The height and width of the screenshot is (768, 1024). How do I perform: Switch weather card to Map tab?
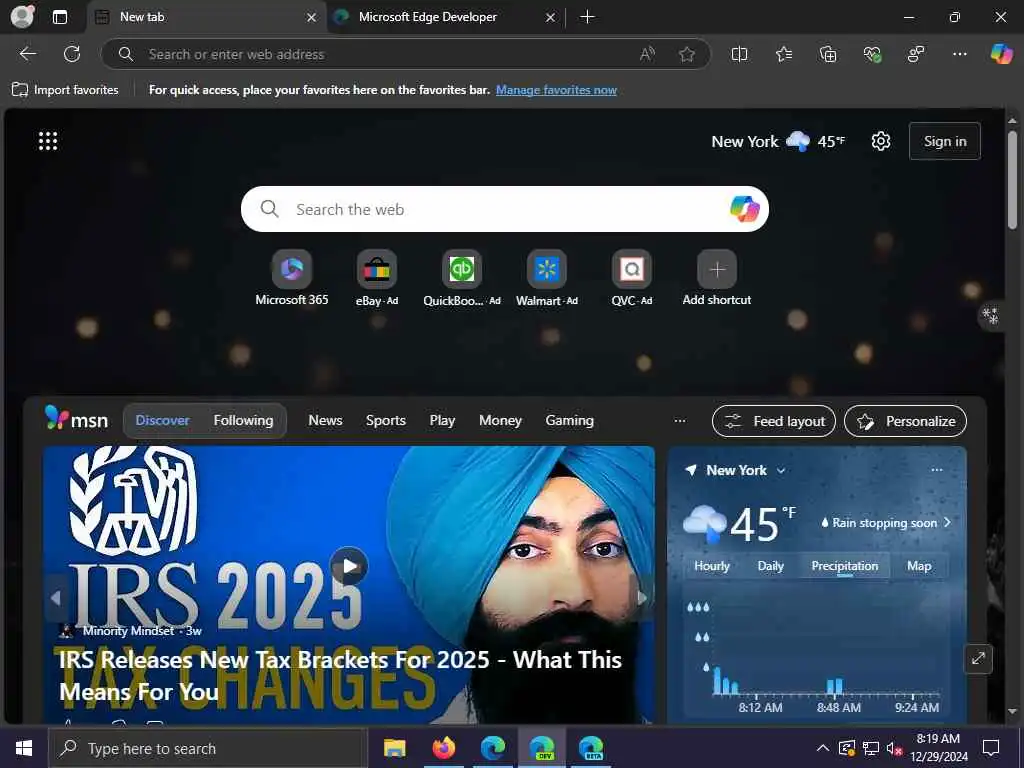click(918, 566)
